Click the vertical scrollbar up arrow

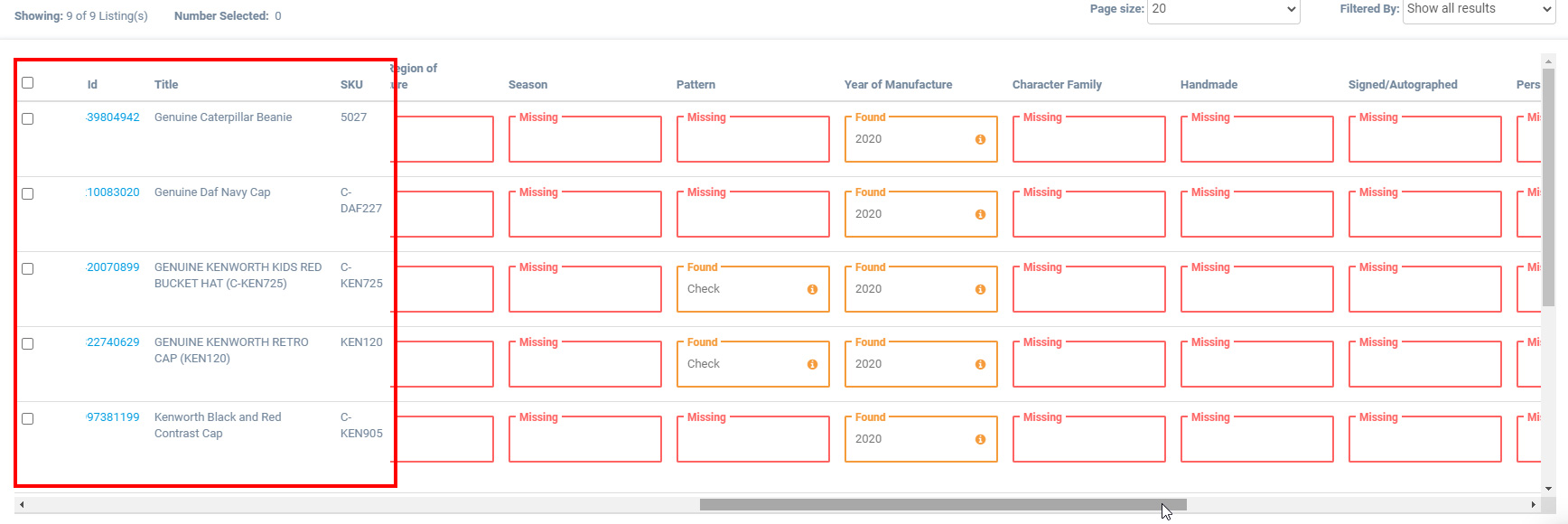1548,61
